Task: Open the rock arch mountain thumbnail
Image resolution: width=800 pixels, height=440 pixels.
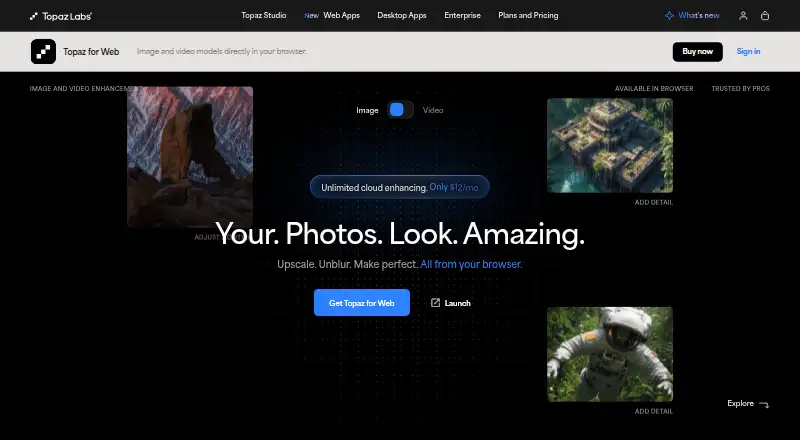Action: click(x=190, y=157)
